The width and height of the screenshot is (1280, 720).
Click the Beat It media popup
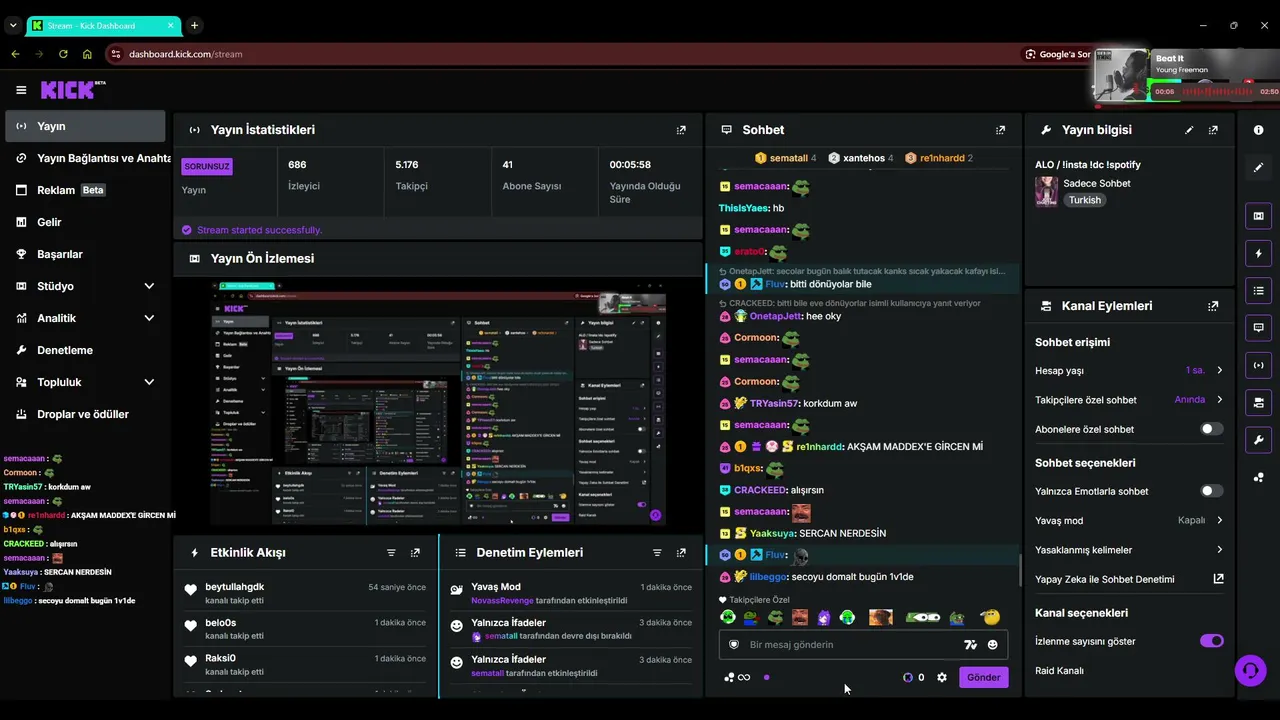(1186, 75)
